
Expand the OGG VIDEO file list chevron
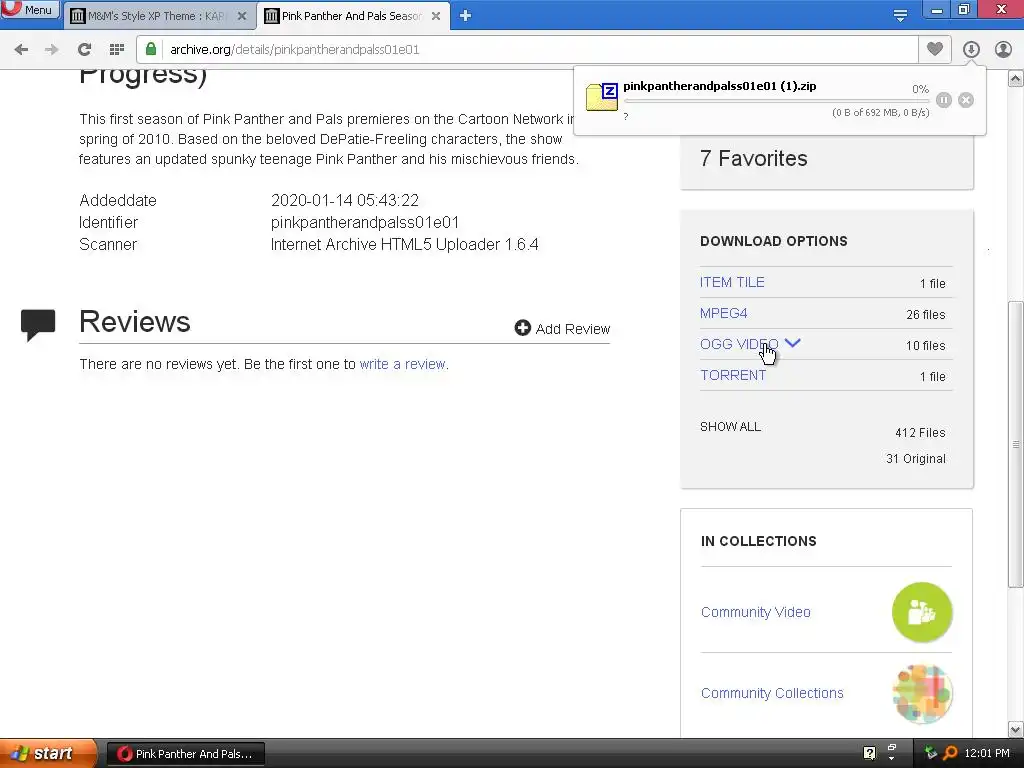(793, 343)
